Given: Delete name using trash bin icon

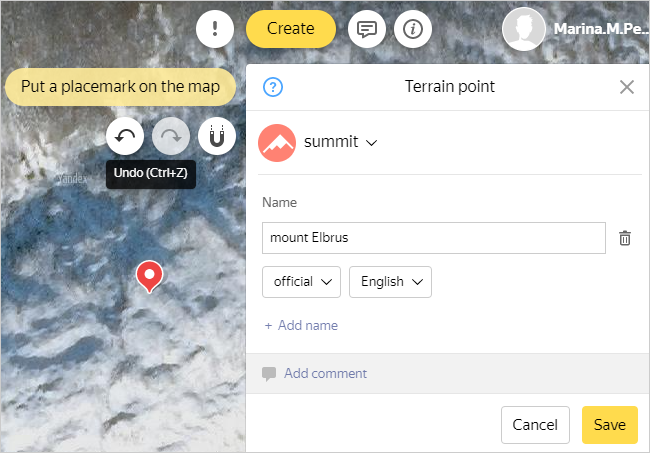Looking at the screenshot, I should coord(625,238).
